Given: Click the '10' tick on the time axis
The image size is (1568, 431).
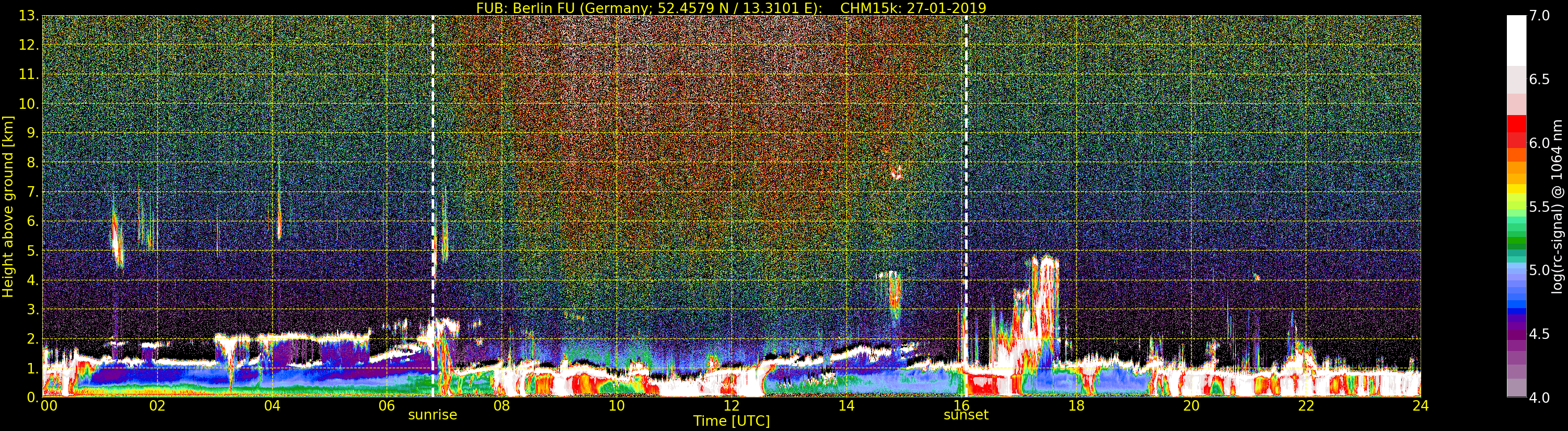Looking at the screenshot, I should click(x=617, y=405).
